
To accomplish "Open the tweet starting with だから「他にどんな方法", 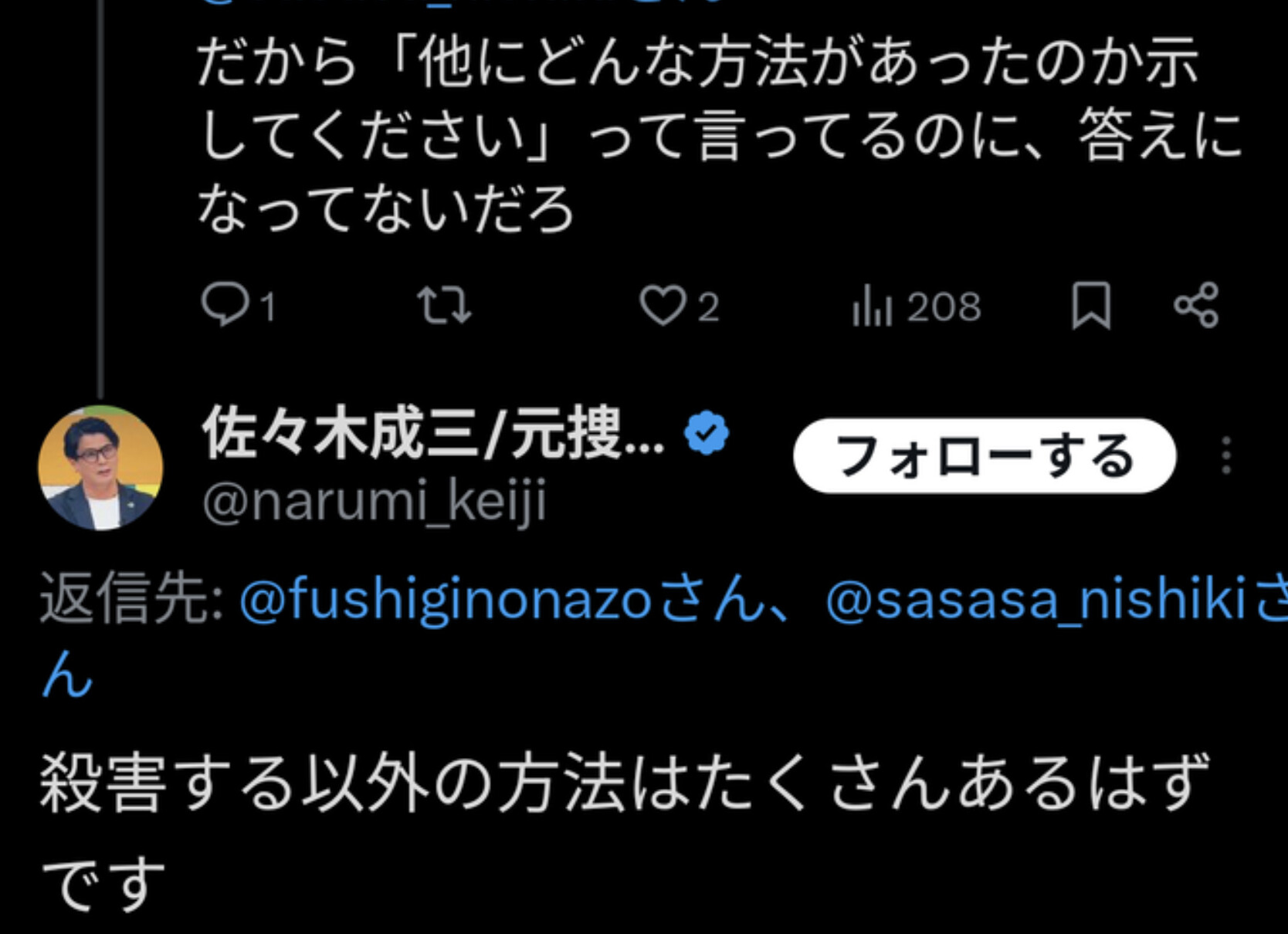I will (x=720, y=135).
